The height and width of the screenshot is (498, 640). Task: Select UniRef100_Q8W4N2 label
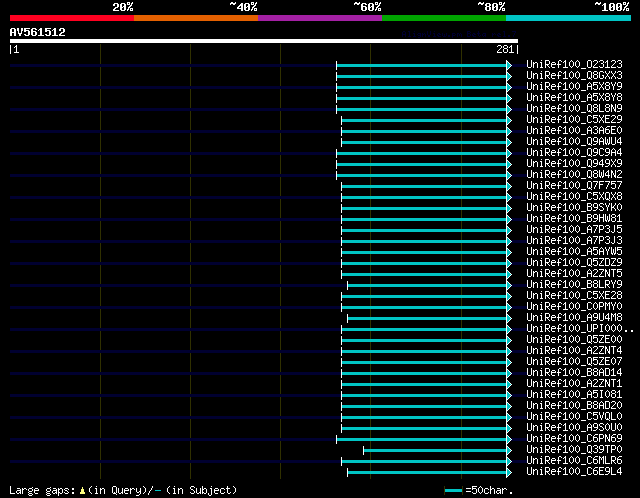coord(574,175)
